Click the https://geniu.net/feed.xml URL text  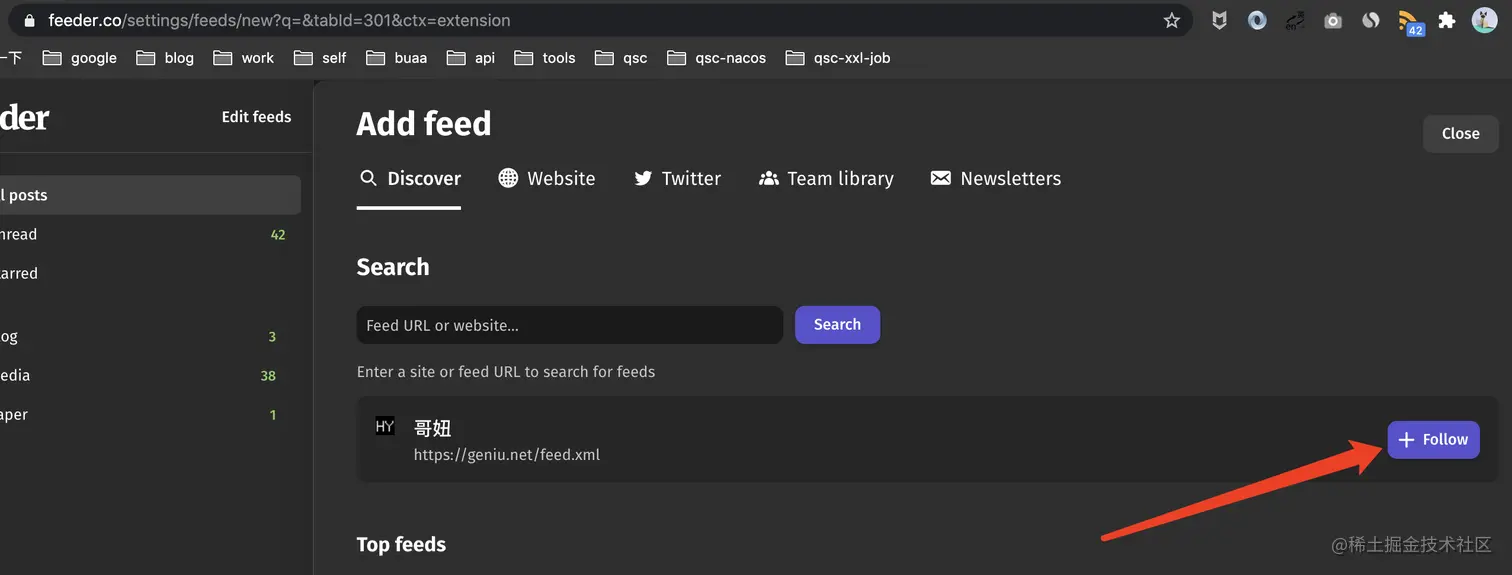tap(507, 455)
